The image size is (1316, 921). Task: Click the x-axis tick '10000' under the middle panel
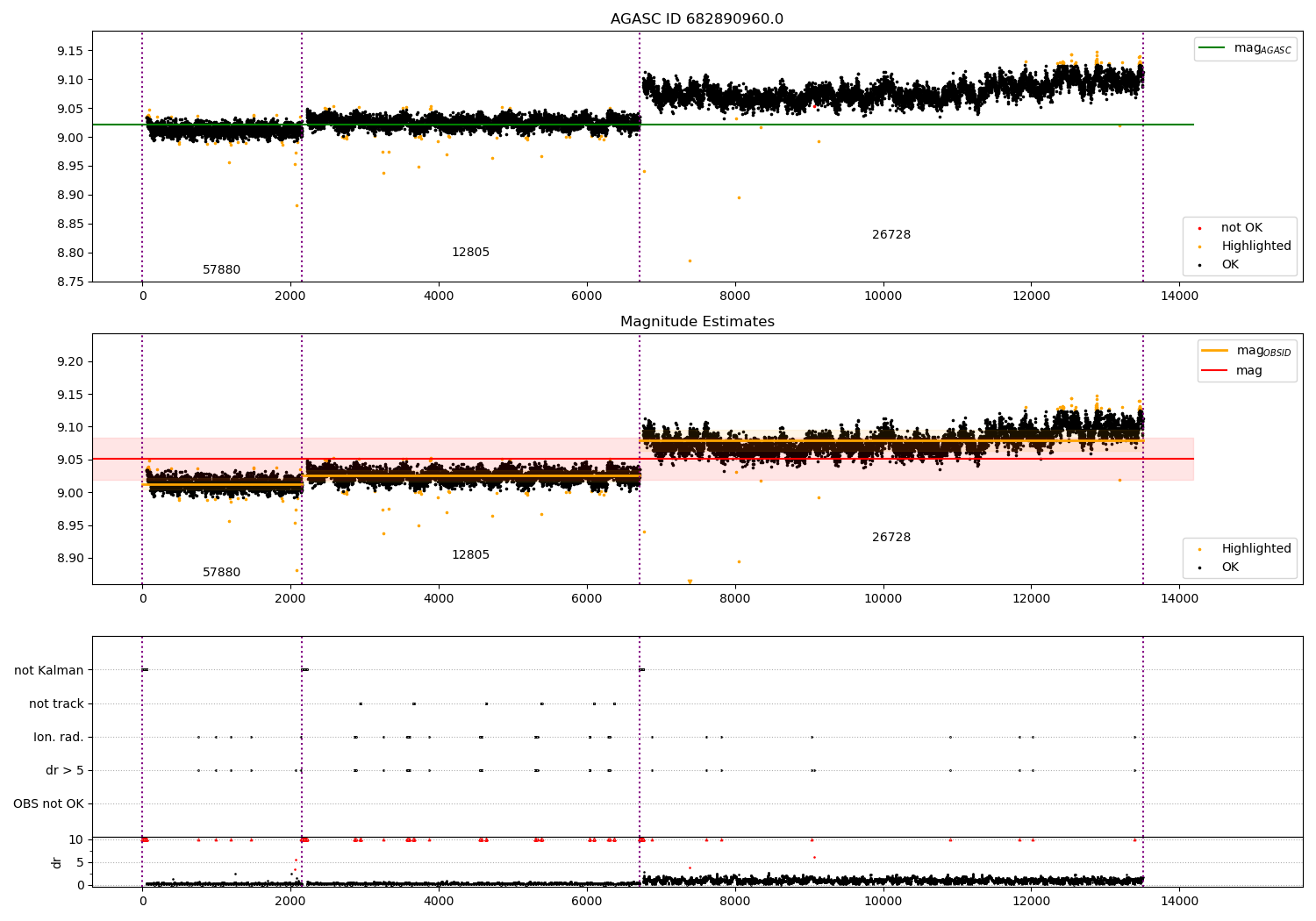(883, 599)
